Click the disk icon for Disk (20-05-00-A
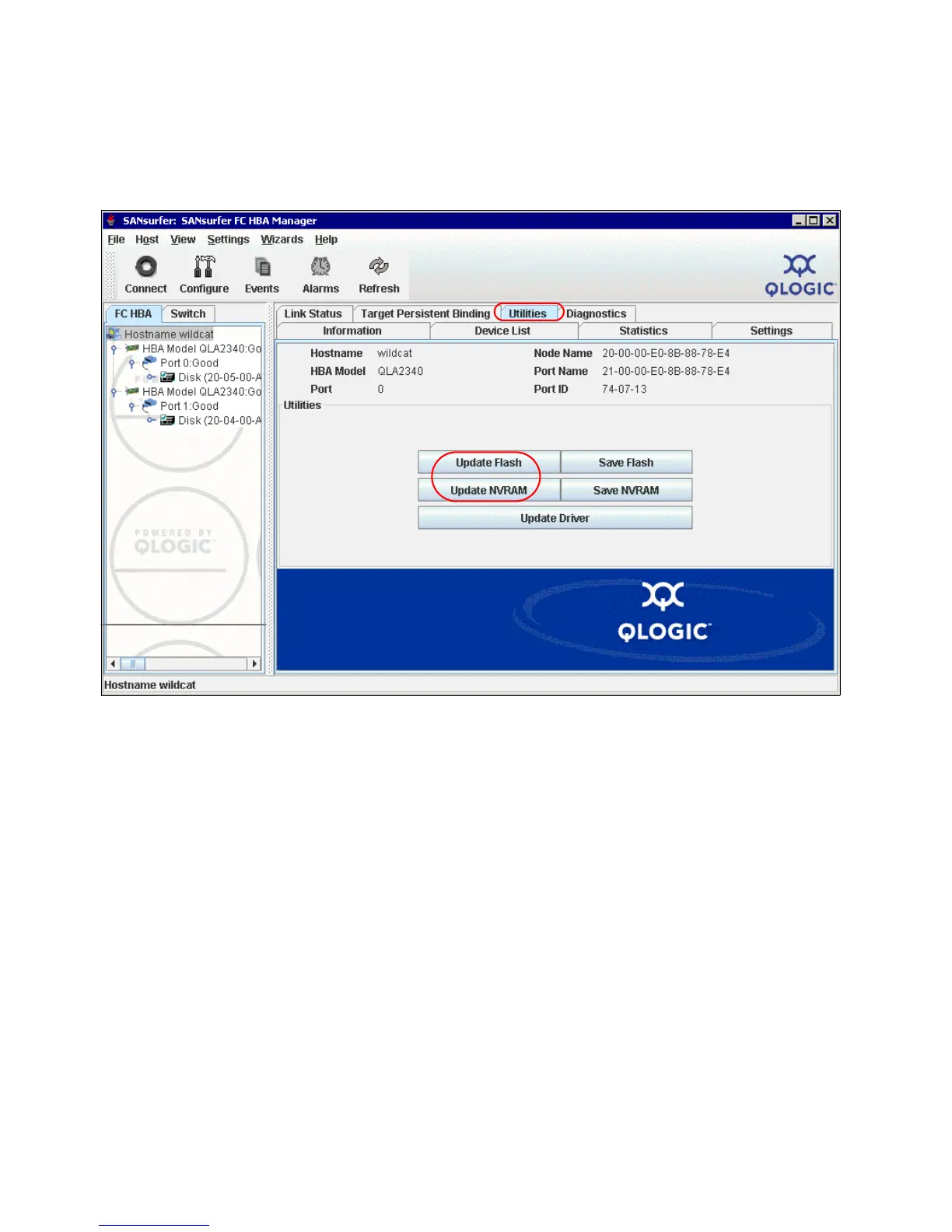Screen dimensions: 952x1232 [167, 377]
